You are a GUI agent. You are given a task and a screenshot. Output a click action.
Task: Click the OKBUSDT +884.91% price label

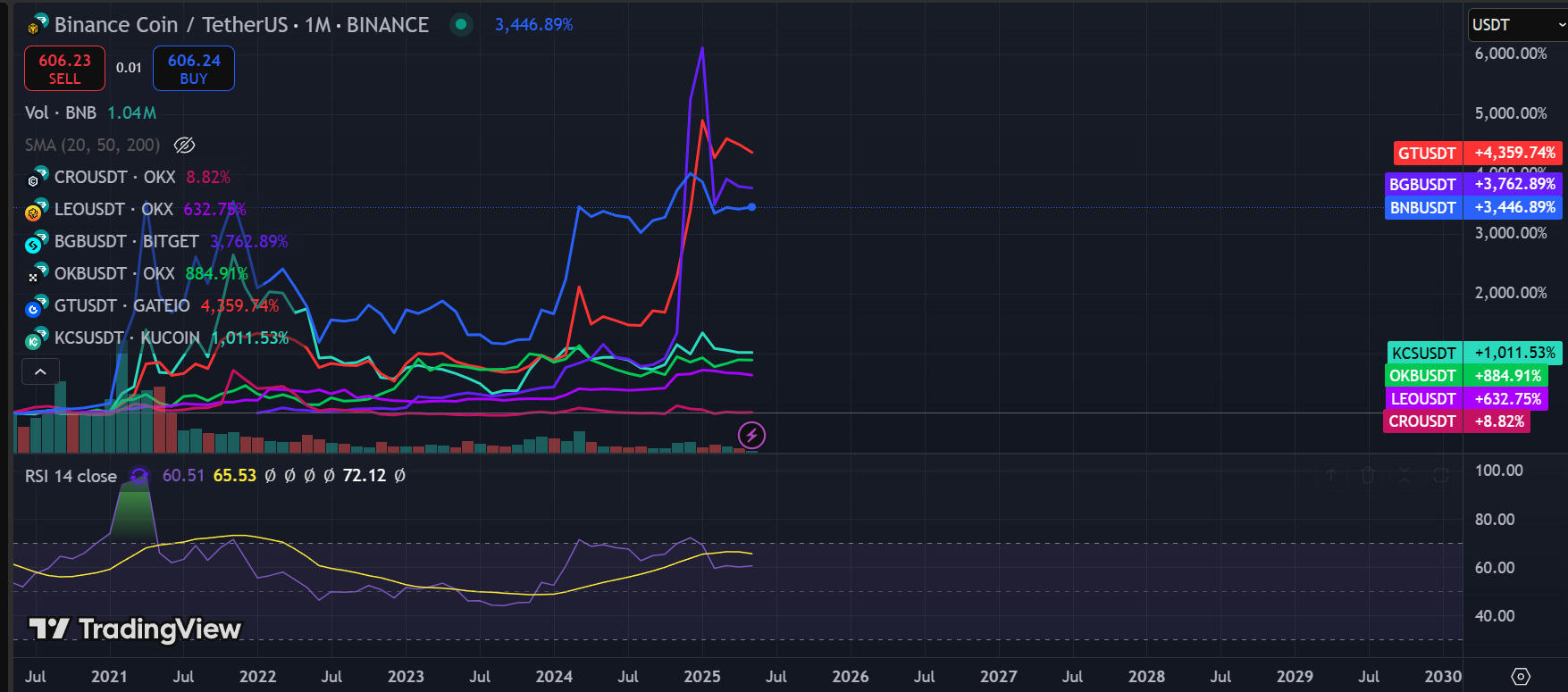(x=1466, y=376)
